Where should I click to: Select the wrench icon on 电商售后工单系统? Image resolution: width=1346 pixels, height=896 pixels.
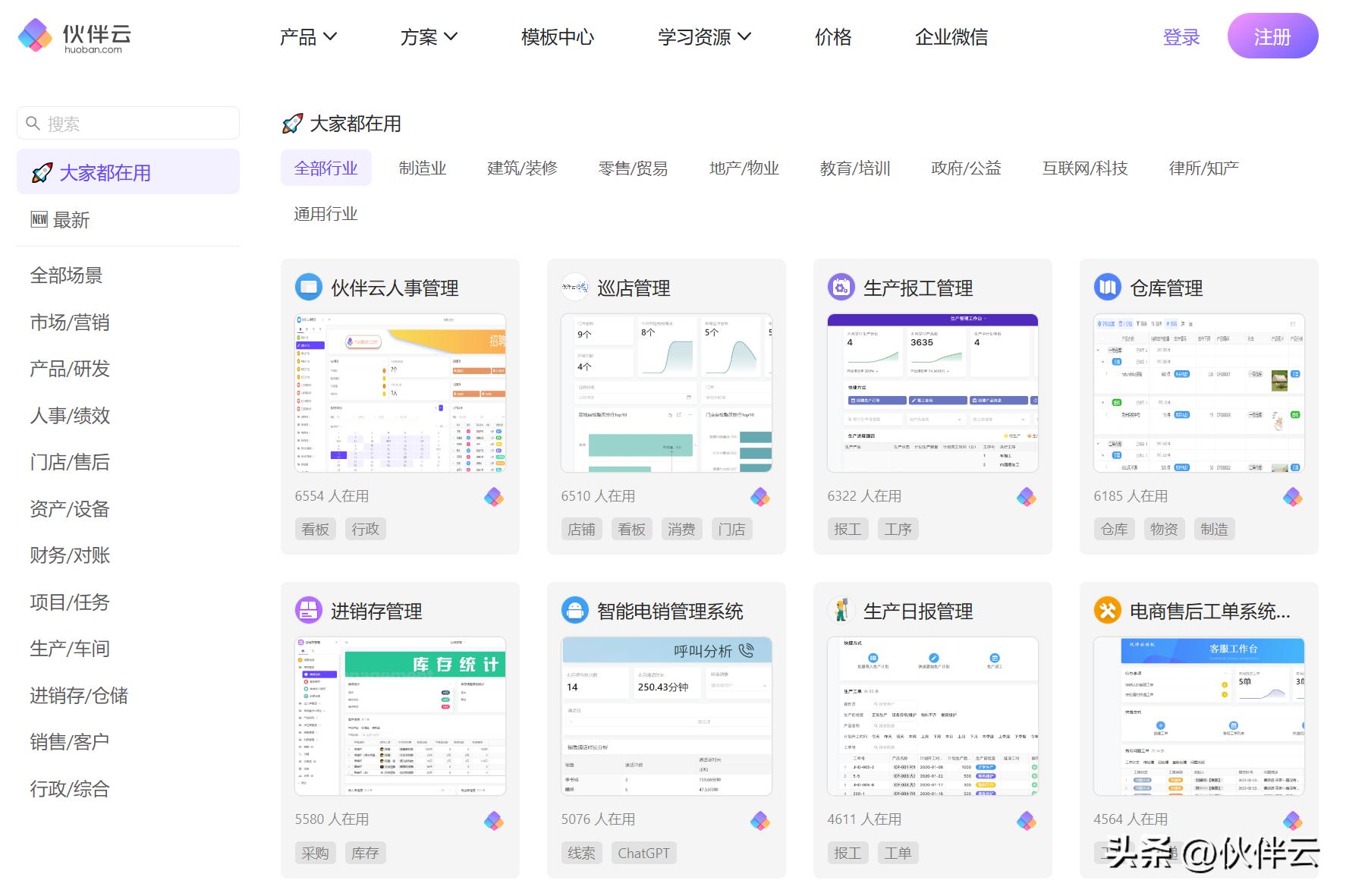click(x=1107, y=609)
